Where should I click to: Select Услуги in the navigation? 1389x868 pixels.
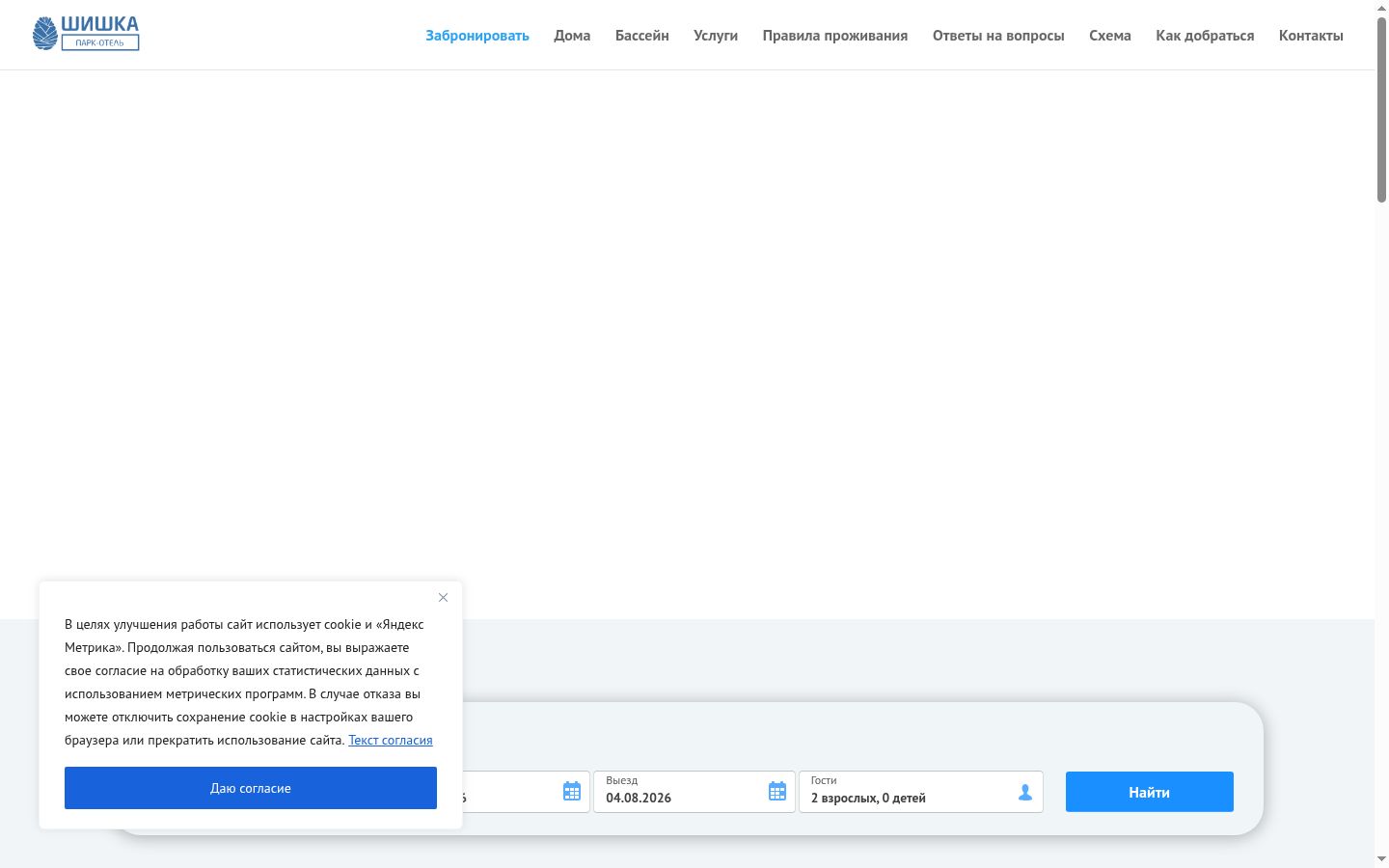(x=716, y=36)
